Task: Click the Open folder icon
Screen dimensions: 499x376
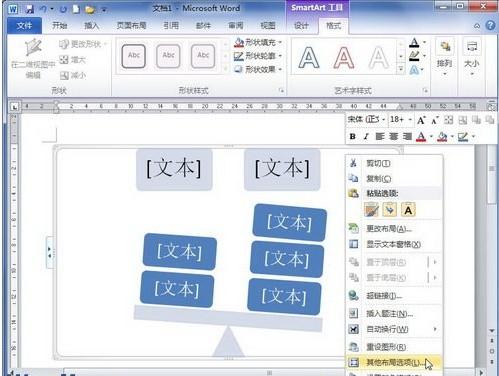Action: (89, 9)
